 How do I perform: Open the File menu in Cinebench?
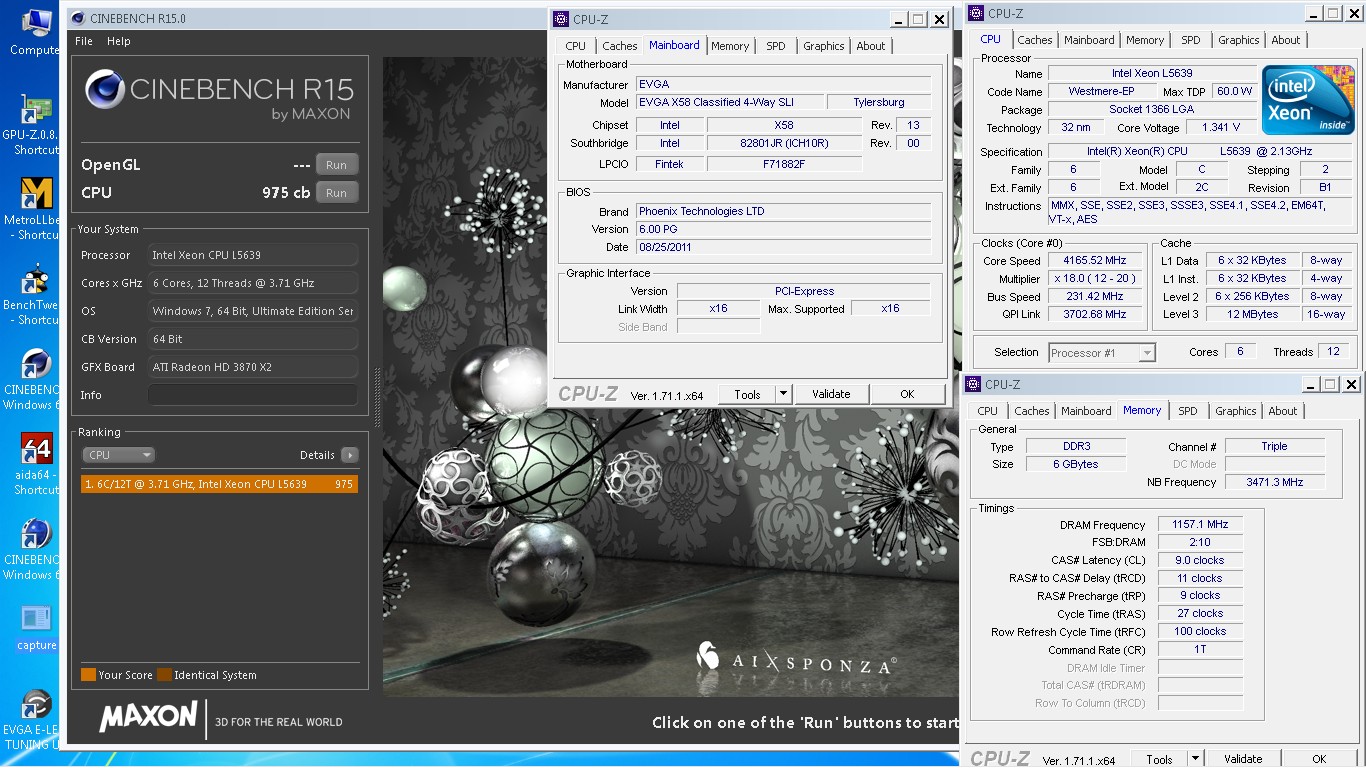[84, 41]
